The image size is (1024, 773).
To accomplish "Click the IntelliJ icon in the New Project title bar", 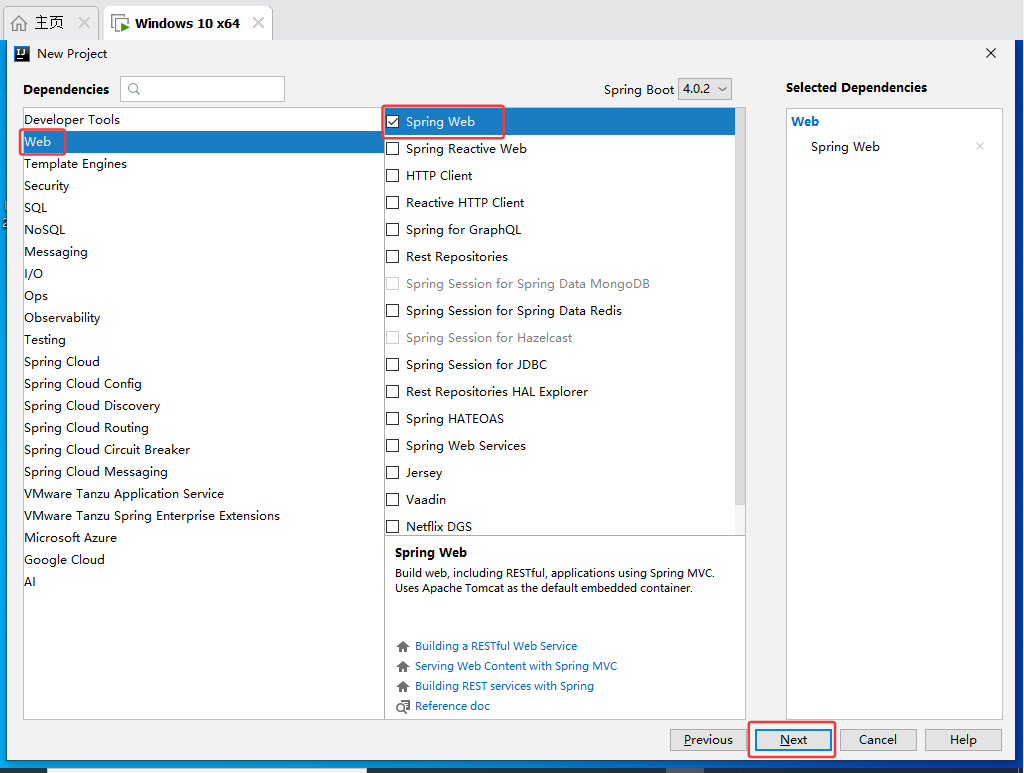I will point(22,54).
